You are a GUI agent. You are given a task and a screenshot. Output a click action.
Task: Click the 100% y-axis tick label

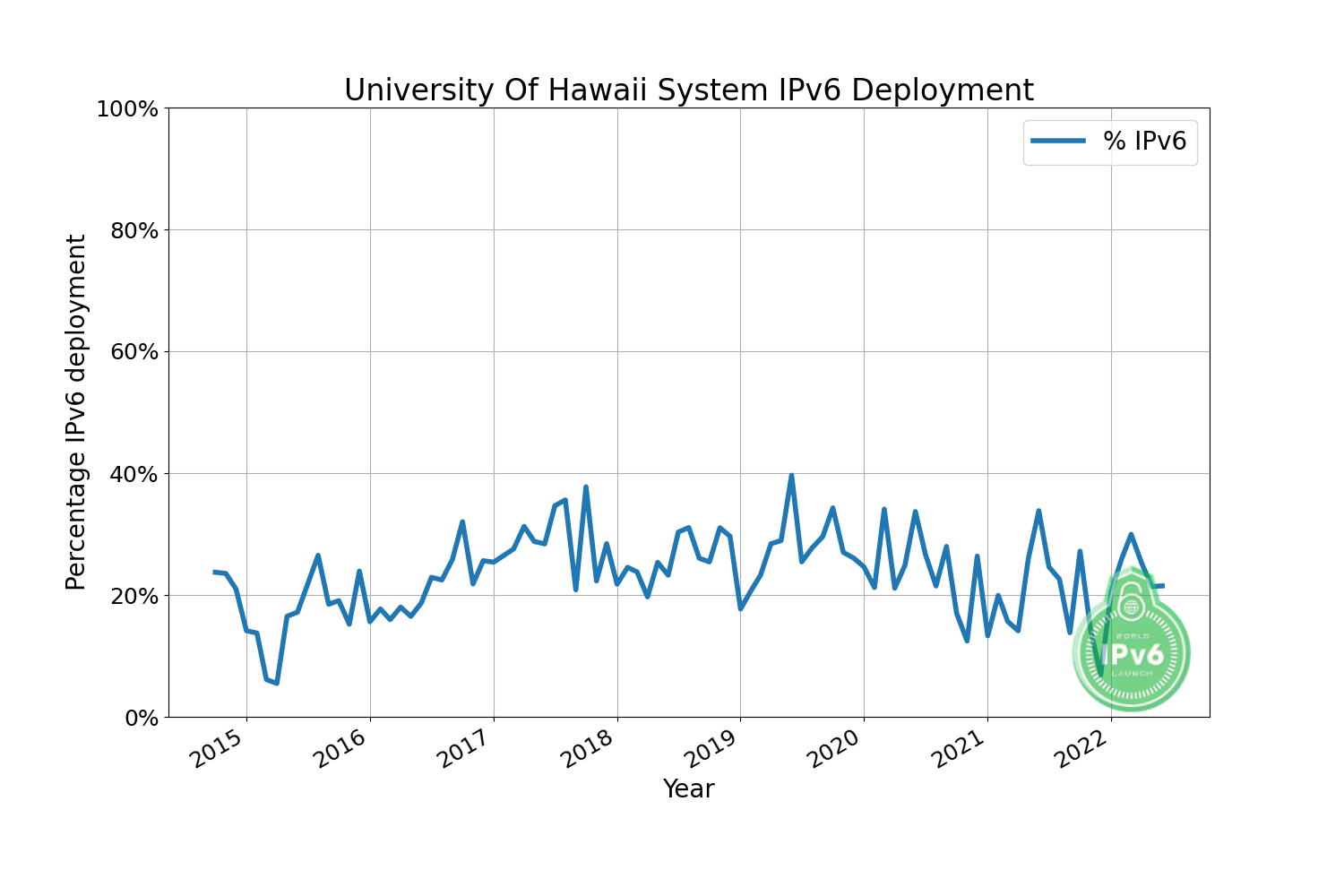(126, 109)
